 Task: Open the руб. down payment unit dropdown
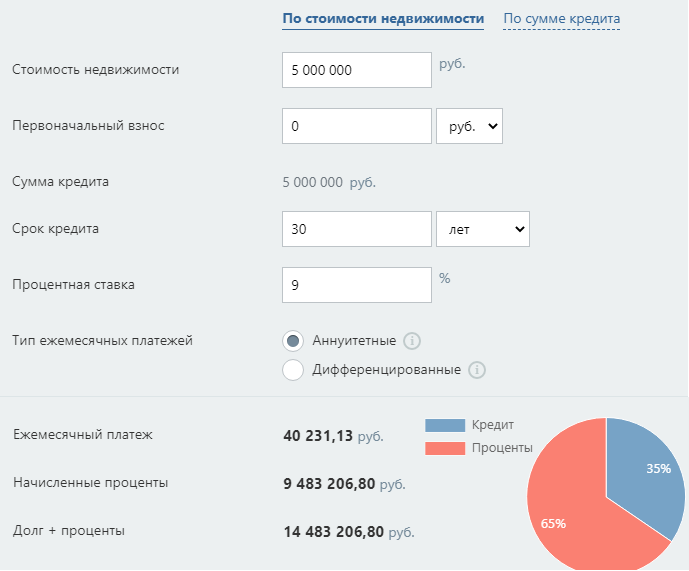pos(469,127)
